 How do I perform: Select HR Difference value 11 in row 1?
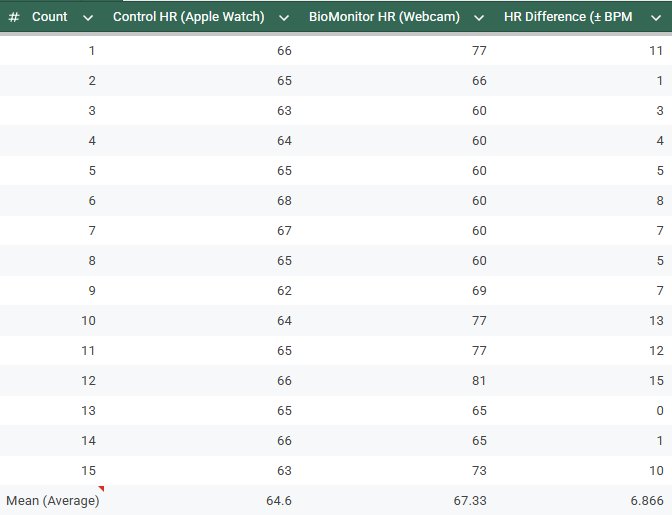[656, 51]
